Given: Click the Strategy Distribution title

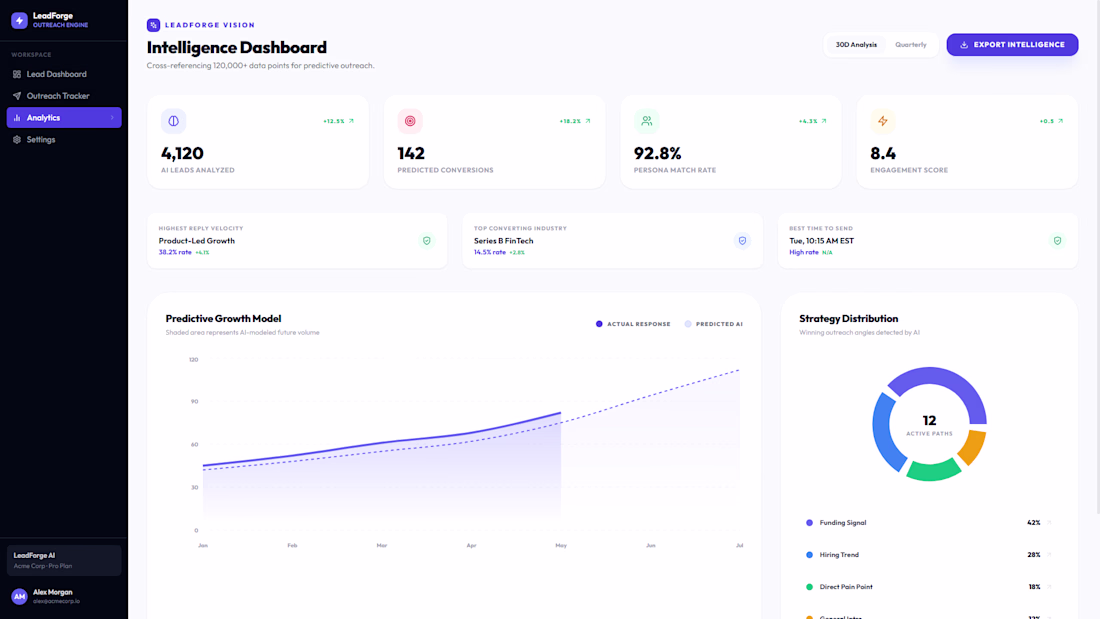Looking at the screenshot, I should tap(848, 319).
